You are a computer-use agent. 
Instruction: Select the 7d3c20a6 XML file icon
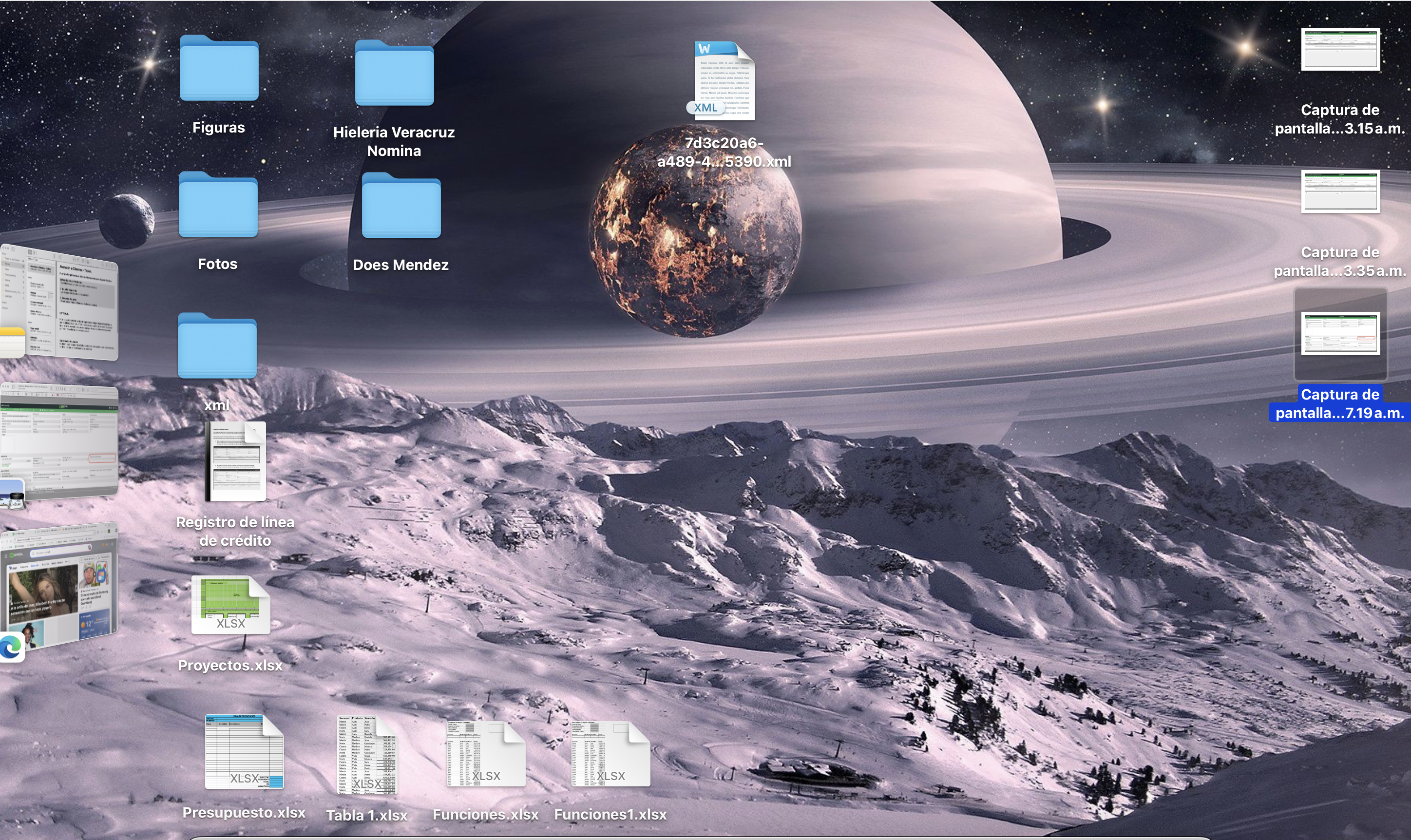pyautogui.click(x=724, y=80)
